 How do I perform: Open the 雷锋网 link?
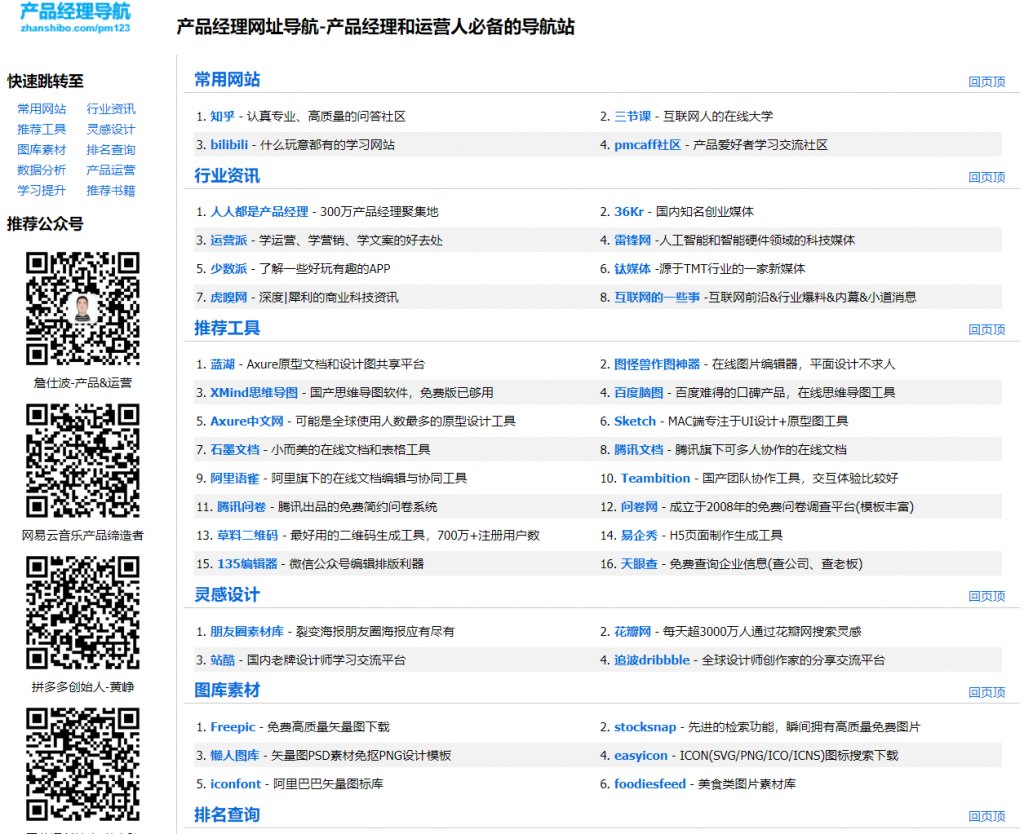coord(632,240)
